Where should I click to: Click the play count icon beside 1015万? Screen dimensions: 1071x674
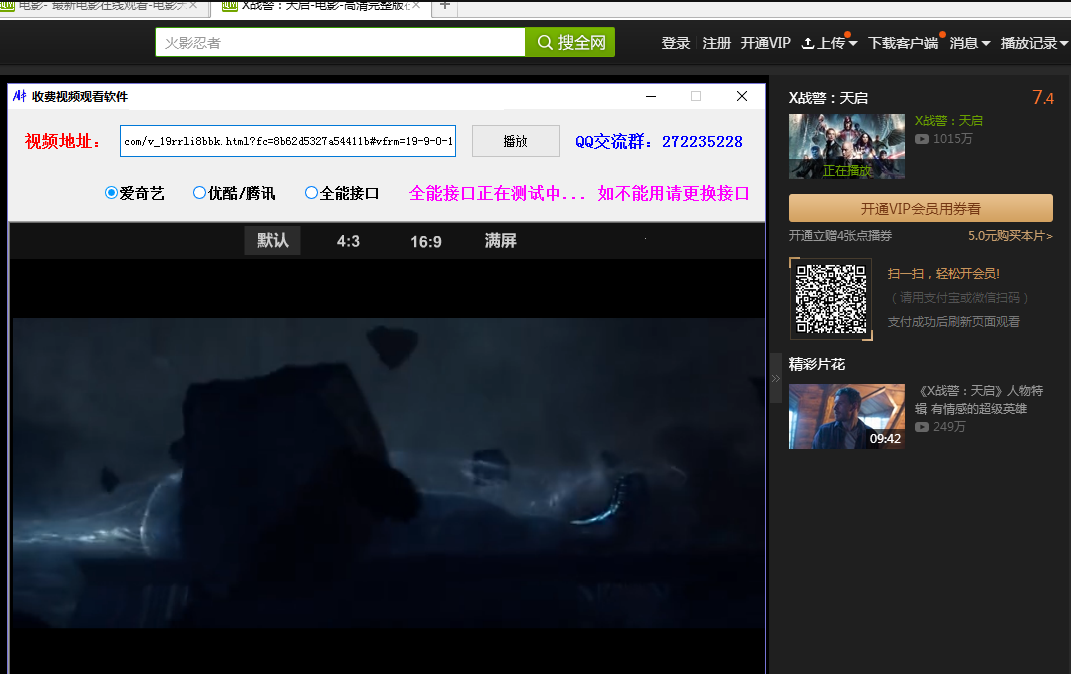pos(922,139)
